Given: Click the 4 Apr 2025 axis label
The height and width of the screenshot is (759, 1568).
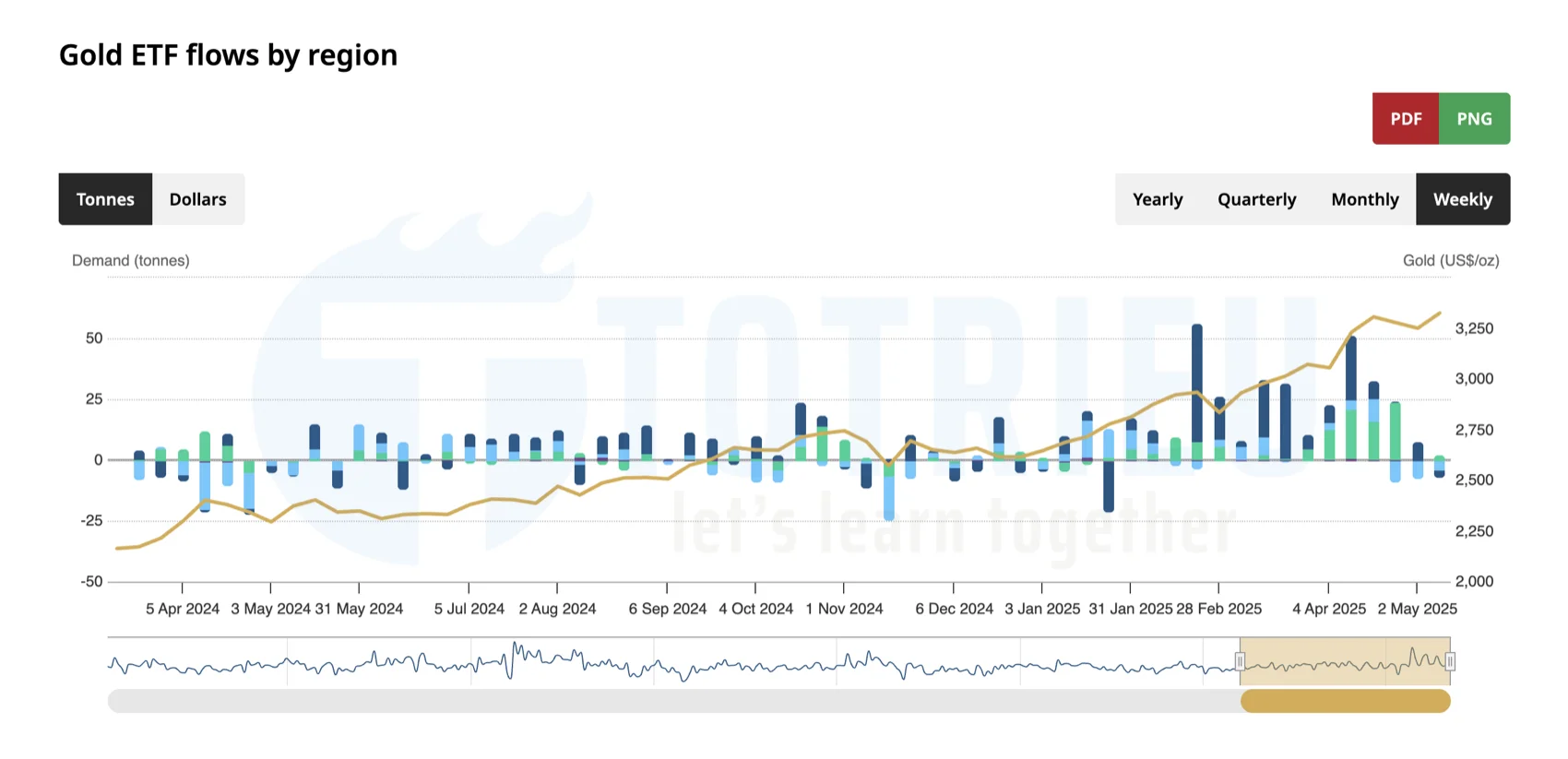Looking at the screenshot, I should (x=1328, y=609).
